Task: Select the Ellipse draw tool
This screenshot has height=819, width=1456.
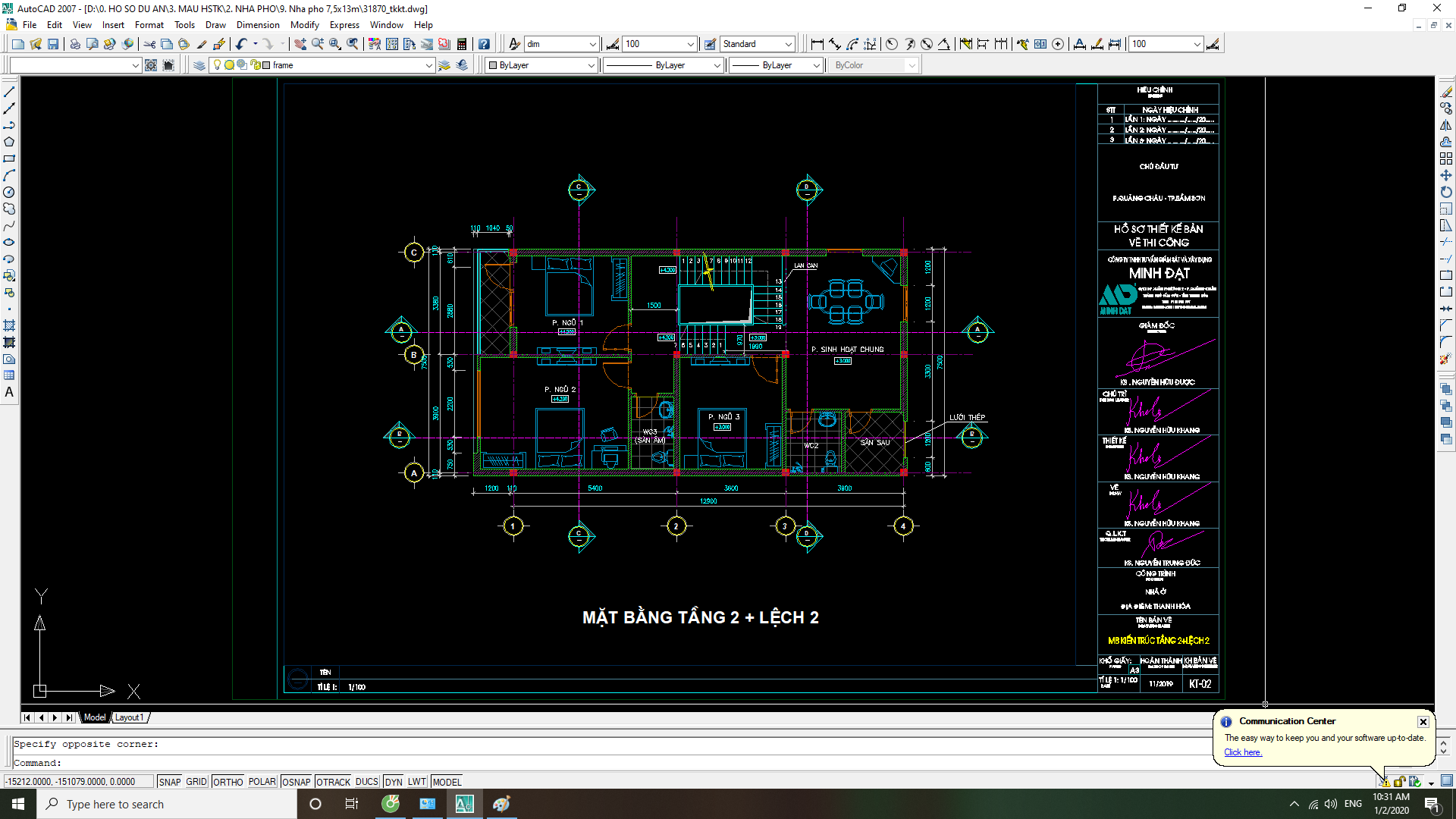Action: point(9,242)
